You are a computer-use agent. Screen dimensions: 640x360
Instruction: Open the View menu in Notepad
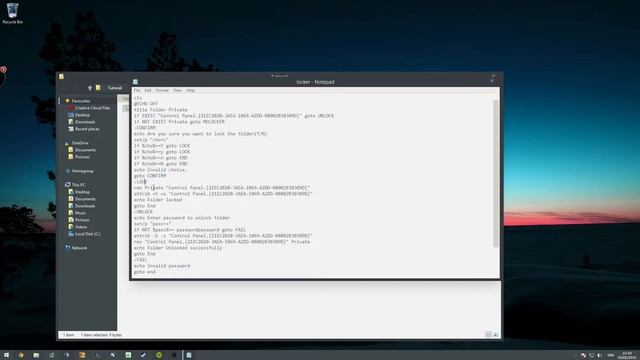pos(177,90)
